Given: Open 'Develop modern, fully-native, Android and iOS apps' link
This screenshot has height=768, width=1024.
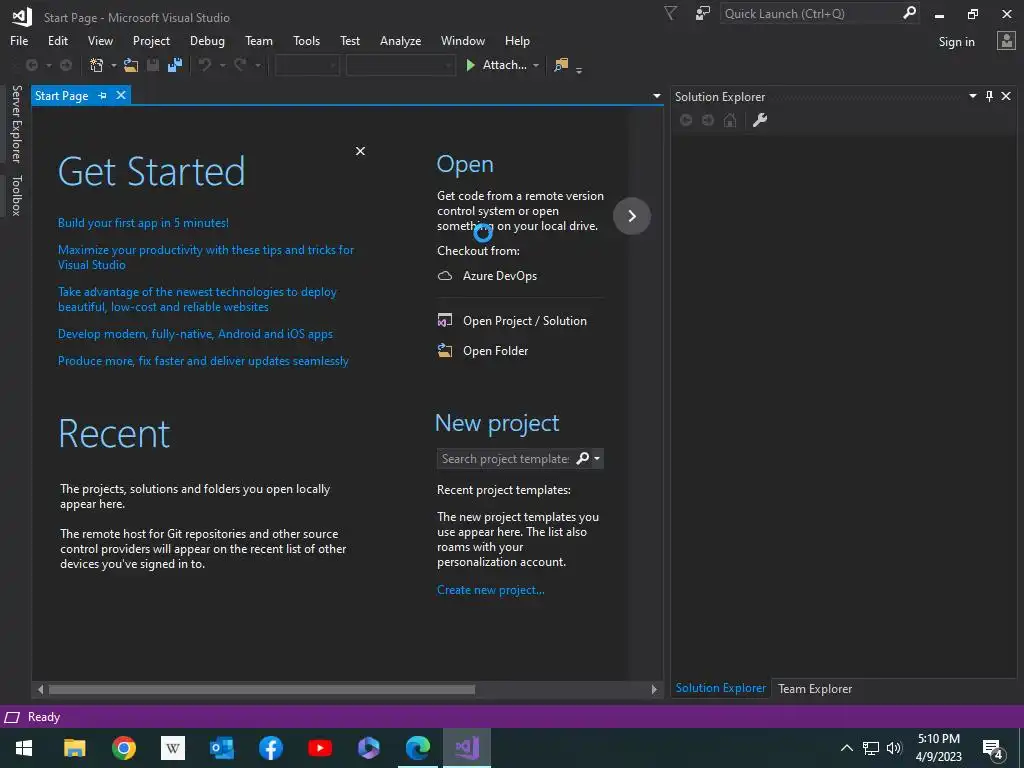Looking at the screenshot, I should click(195, 334).
